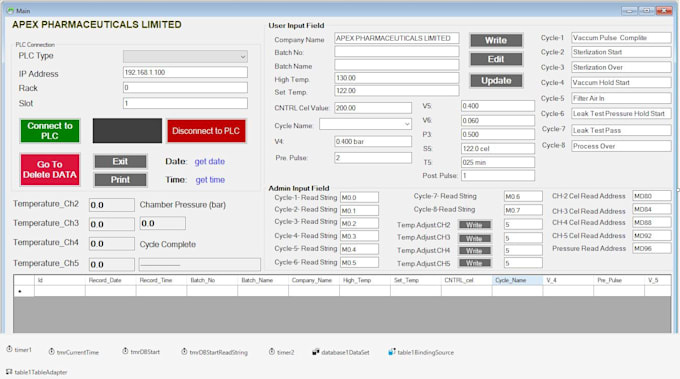Select the tmrDBStart component
The height and width of the screenshot is (379, 680).
[141, 352]
